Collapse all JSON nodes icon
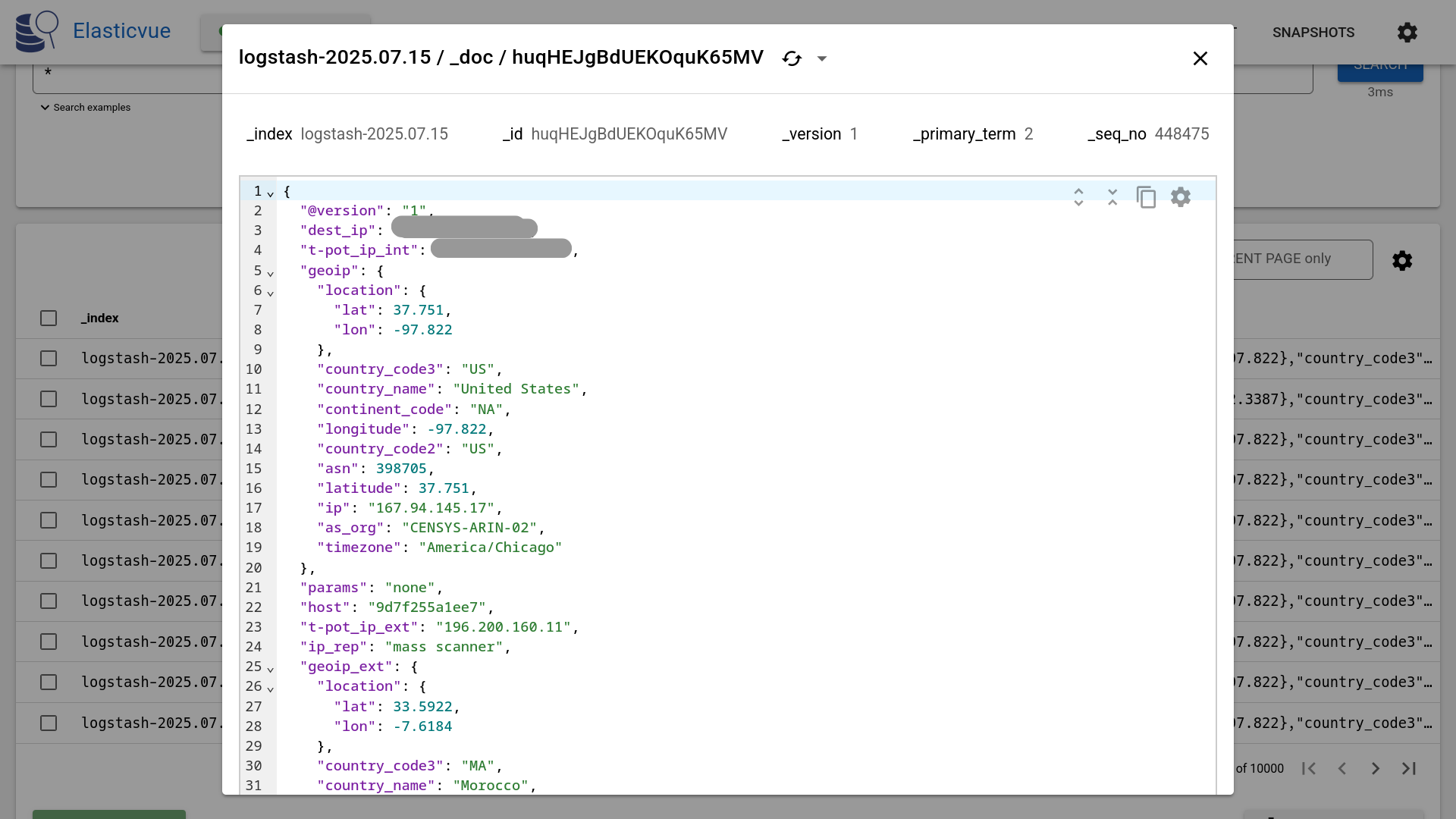The width and height of the screenshot is (1456, 819). pos(1112,197)
